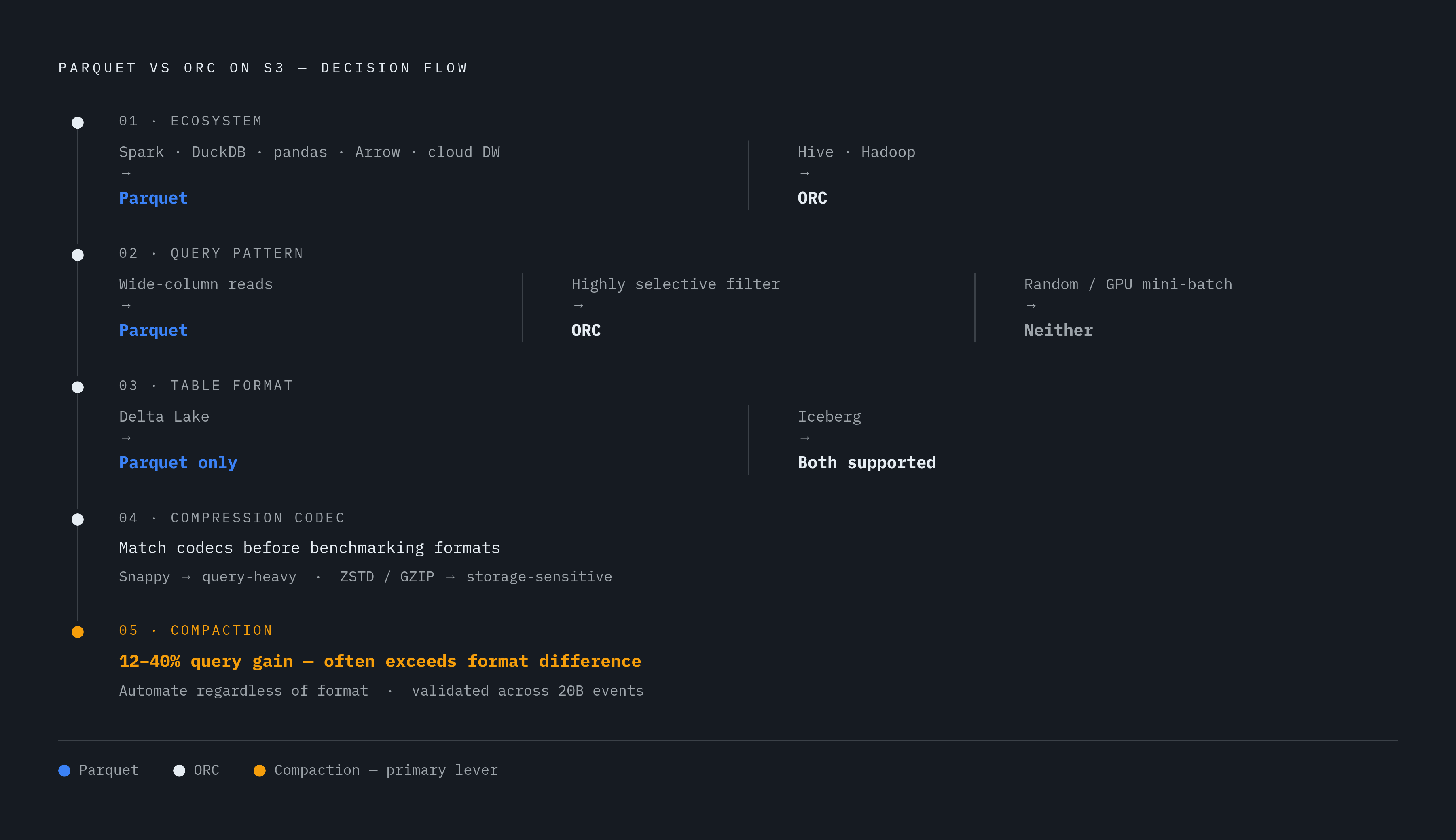Click the 'Highly selective filter' text

pos(675,284)
